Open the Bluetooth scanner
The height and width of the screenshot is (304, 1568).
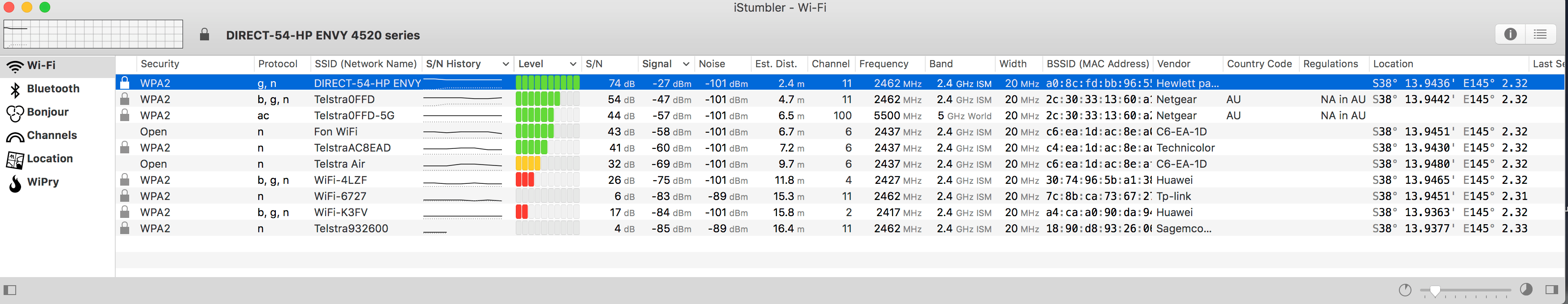tap(53, 88)
